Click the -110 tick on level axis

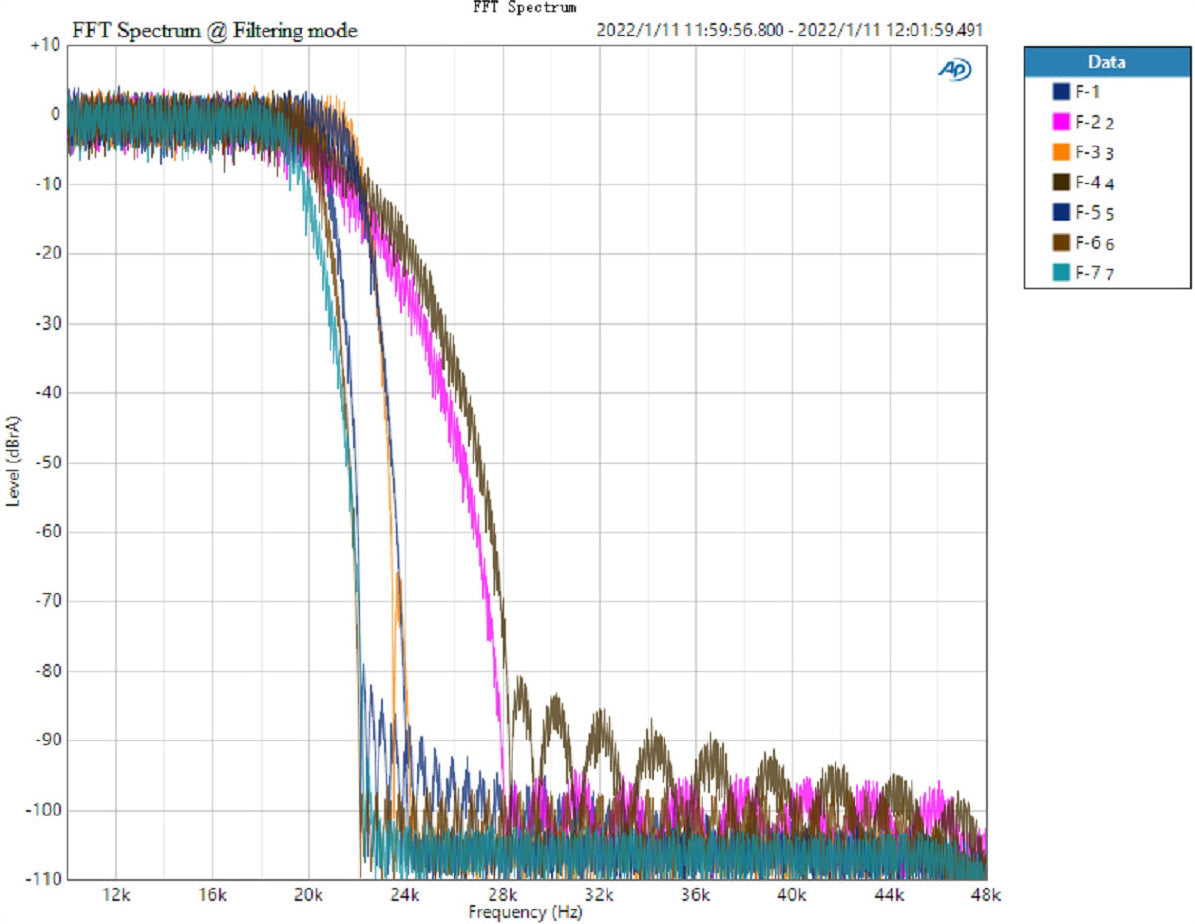point(43,879)
